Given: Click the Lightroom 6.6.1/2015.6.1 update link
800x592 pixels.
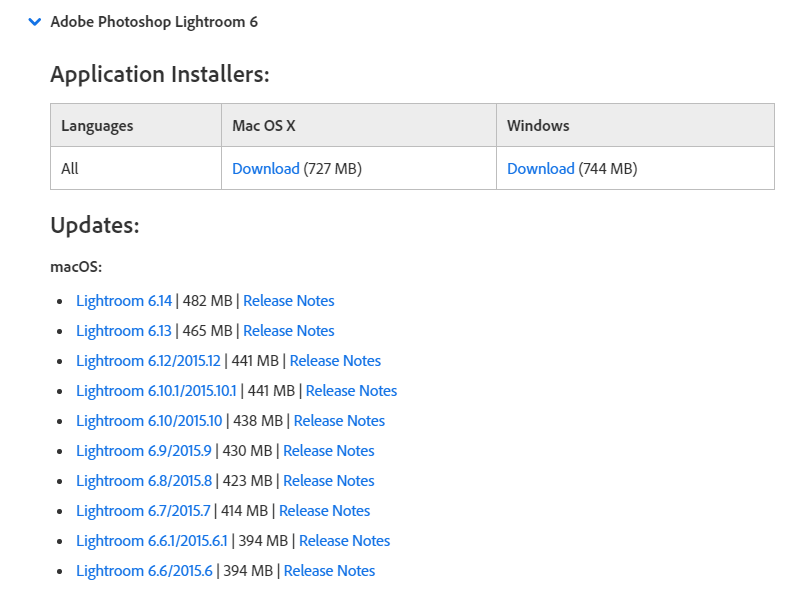Looking at the screenshot, I should [x=152, y=541].
